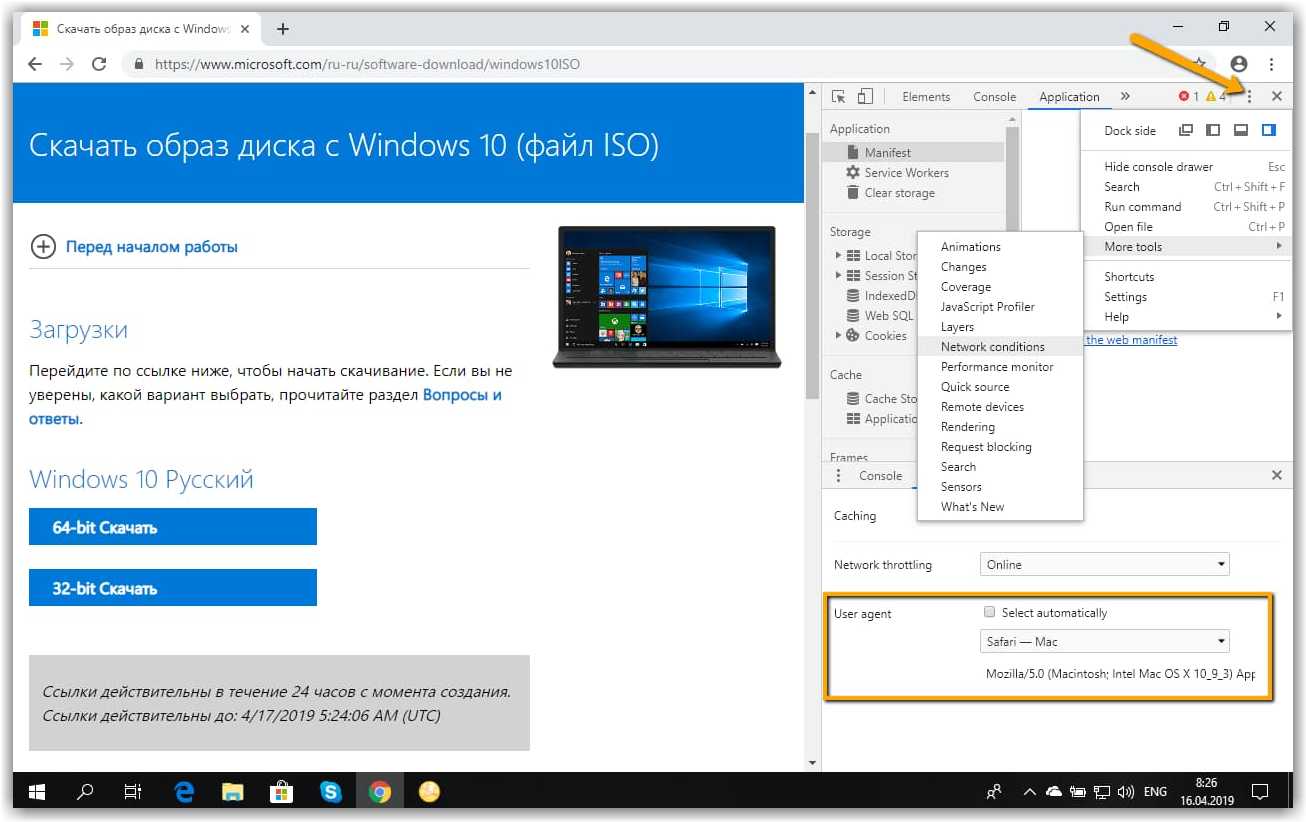Click the address bar URL field
1306x822 pixels.
[x=660, y=64]
